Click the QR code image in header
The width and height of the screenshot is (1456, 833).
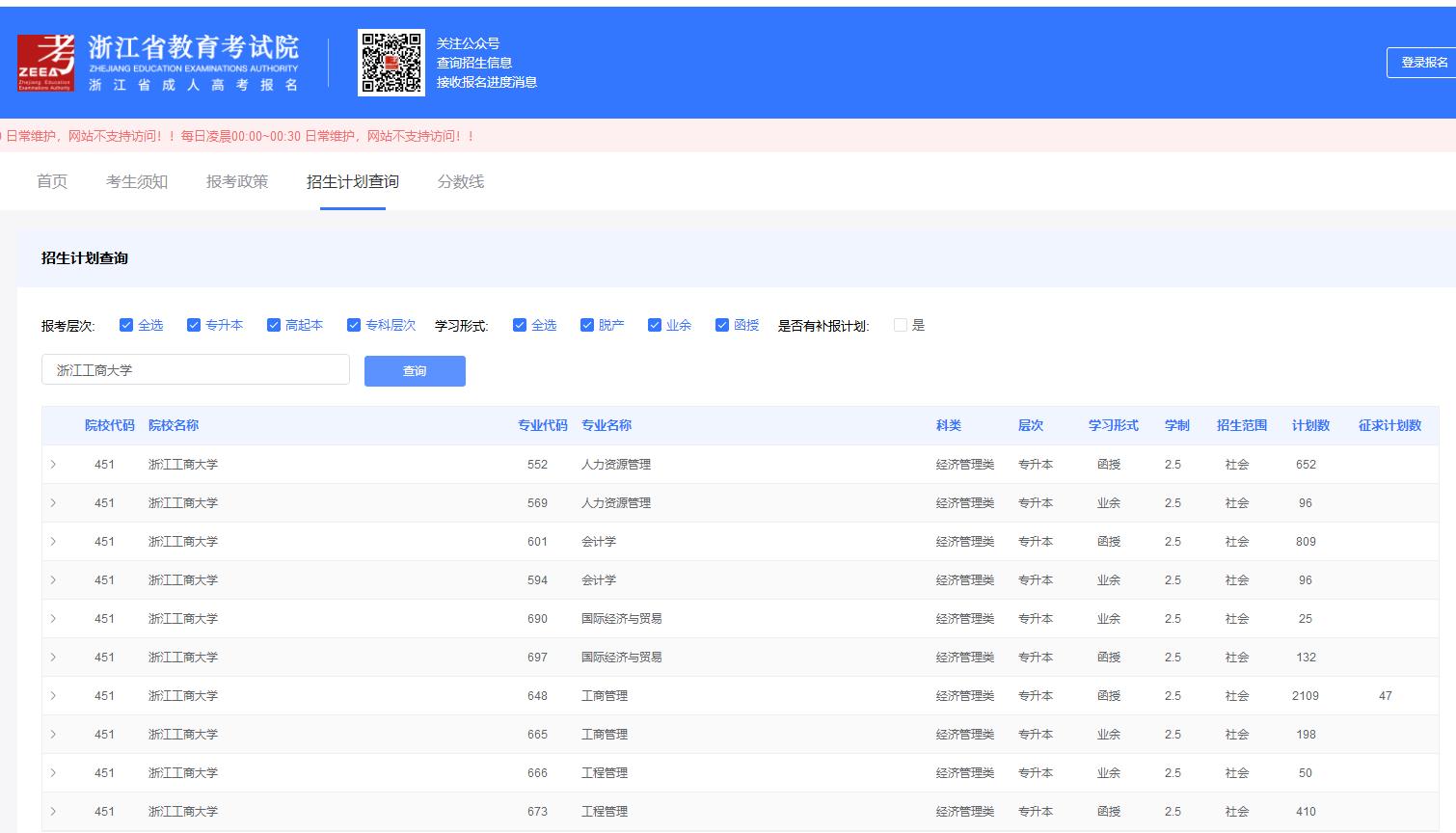pyautogui.click(x=391, y=63)
